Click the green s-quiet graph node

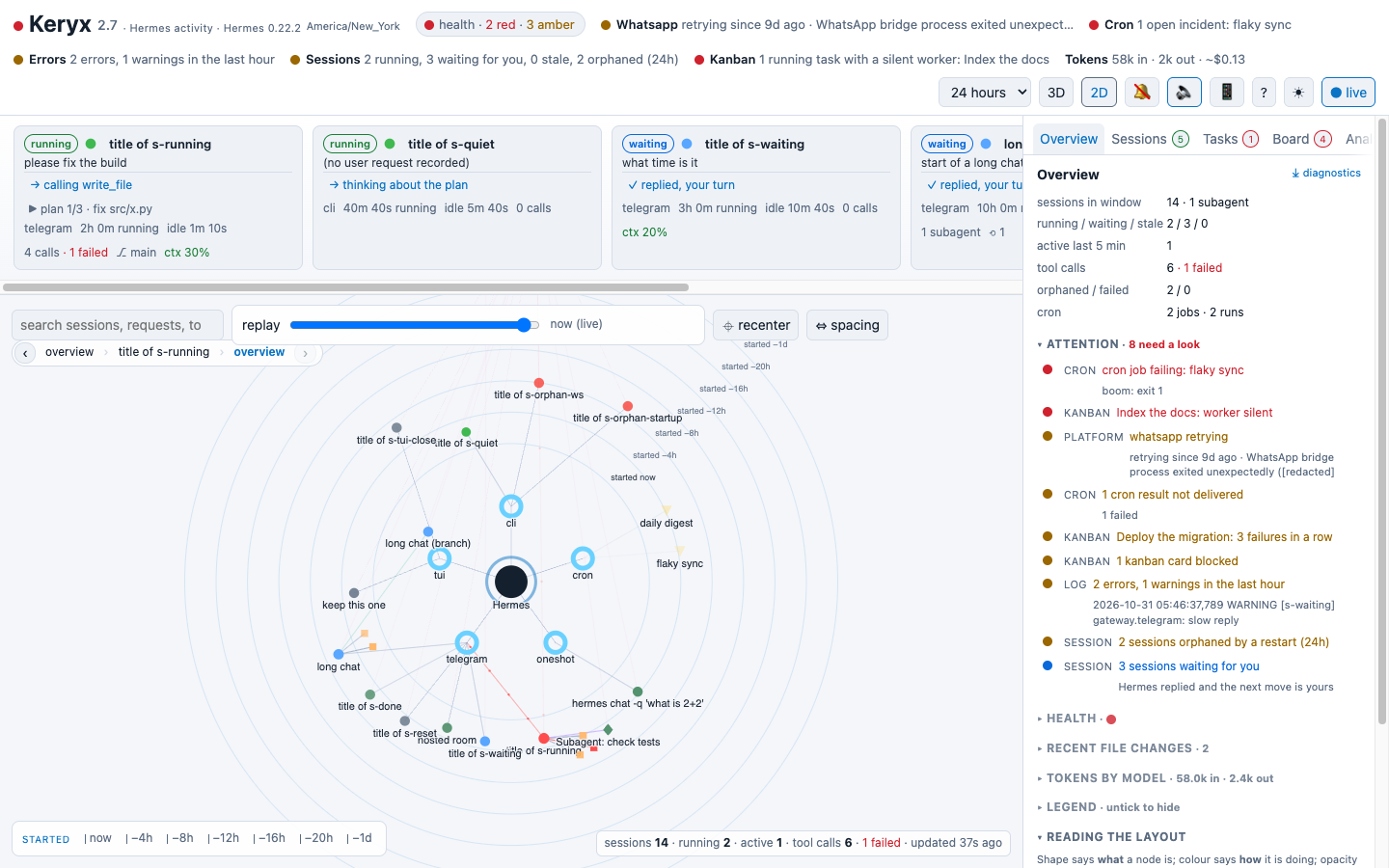point(466,432)
